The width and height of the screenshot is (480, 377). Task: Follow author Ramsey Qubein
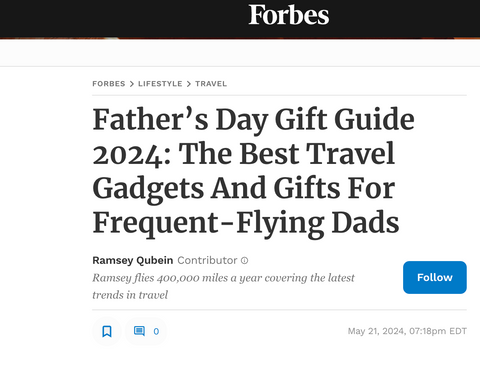(435, 277)
